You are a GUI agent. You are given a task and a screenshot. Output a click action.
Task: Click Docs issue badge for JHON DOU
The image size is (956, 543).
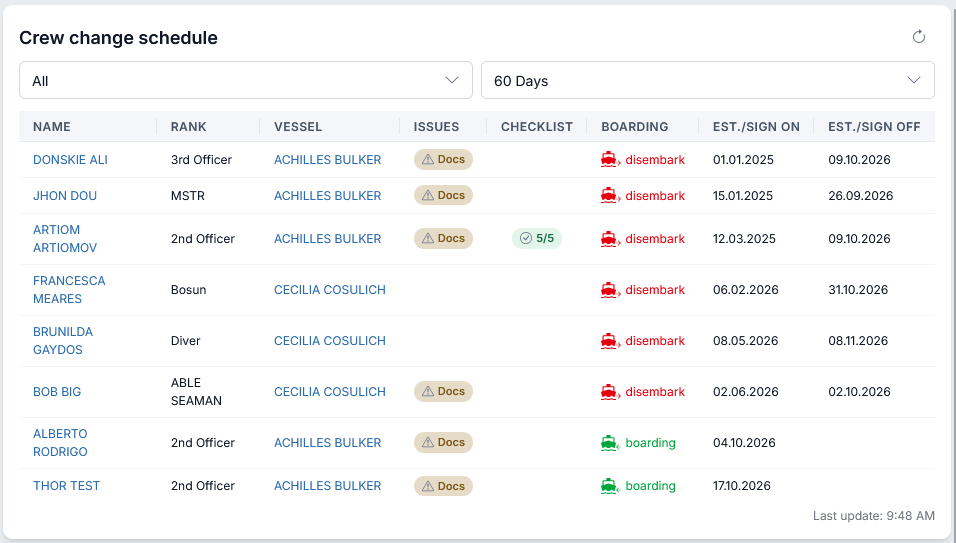[x=443, y=195]
